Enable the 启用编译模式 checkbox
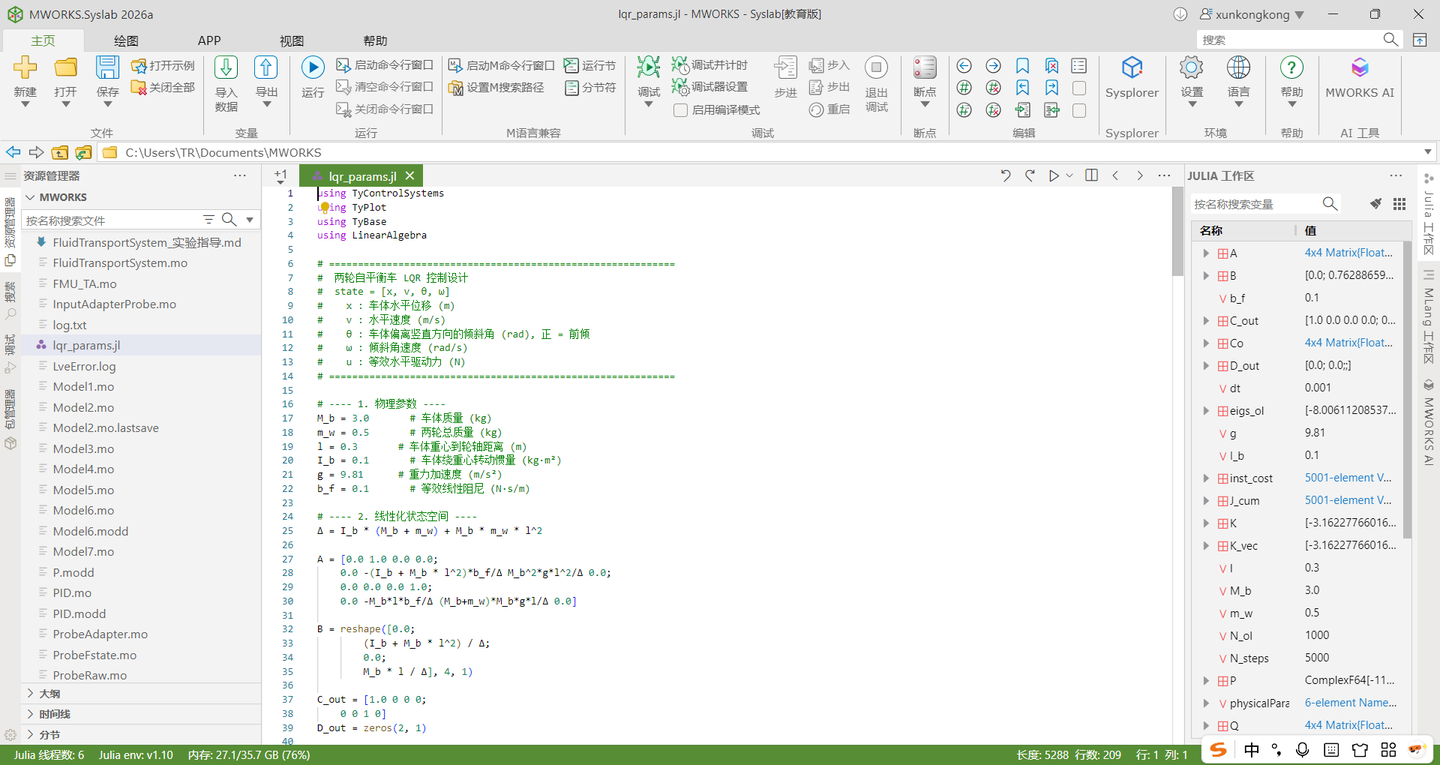This screenshot has height=765, width=1440. (680, 110)
